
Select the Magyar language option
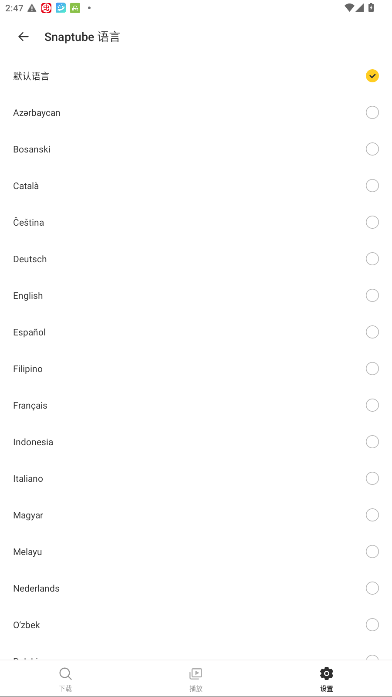pyautogui.click(x=196, y=515)
